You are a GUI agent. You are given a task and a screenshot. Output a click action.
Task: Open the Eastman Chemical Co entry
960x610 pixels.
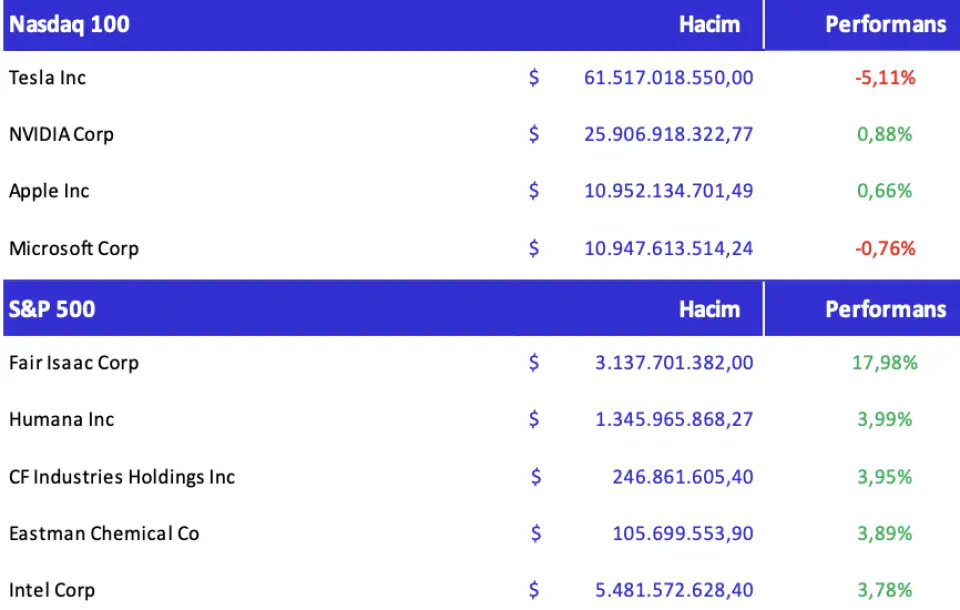(x=104, y=534)
